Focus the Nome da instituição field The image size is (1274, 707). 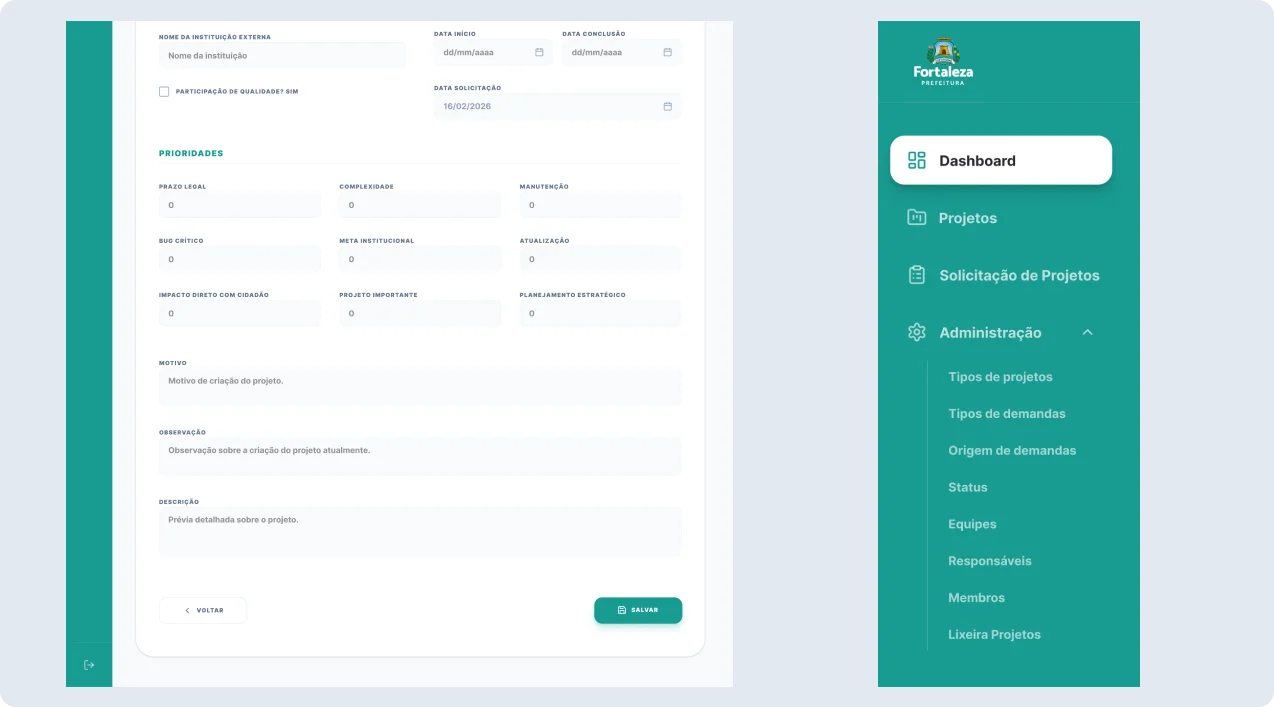[282, 55]
